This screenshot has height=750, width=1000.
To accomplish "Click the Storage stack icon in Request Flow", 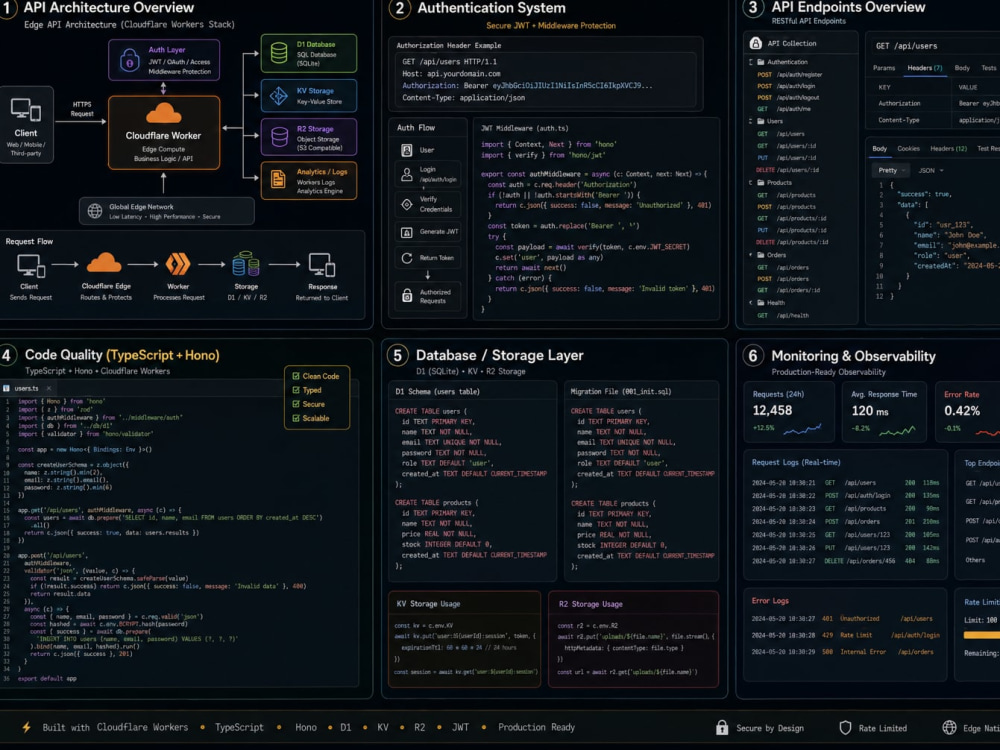I will coord(246,264).
